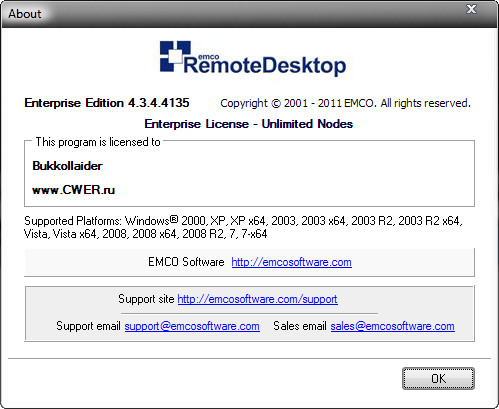Click the sales@emcosoftware.com email link

click(392, 326)
